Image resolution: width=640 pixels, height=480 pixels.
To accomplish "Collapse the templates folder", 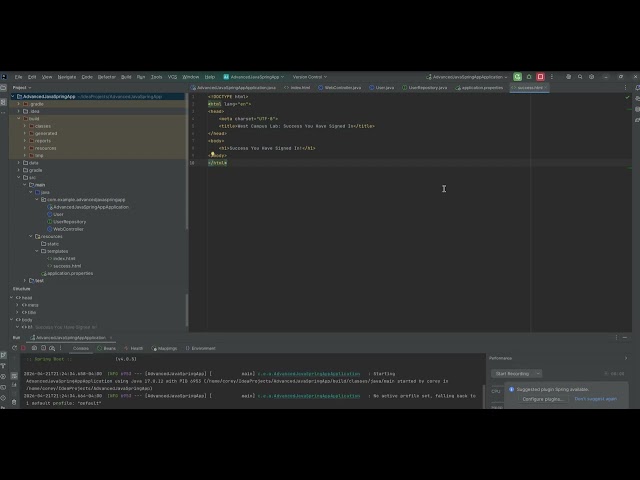I will (x=37, y=251).
